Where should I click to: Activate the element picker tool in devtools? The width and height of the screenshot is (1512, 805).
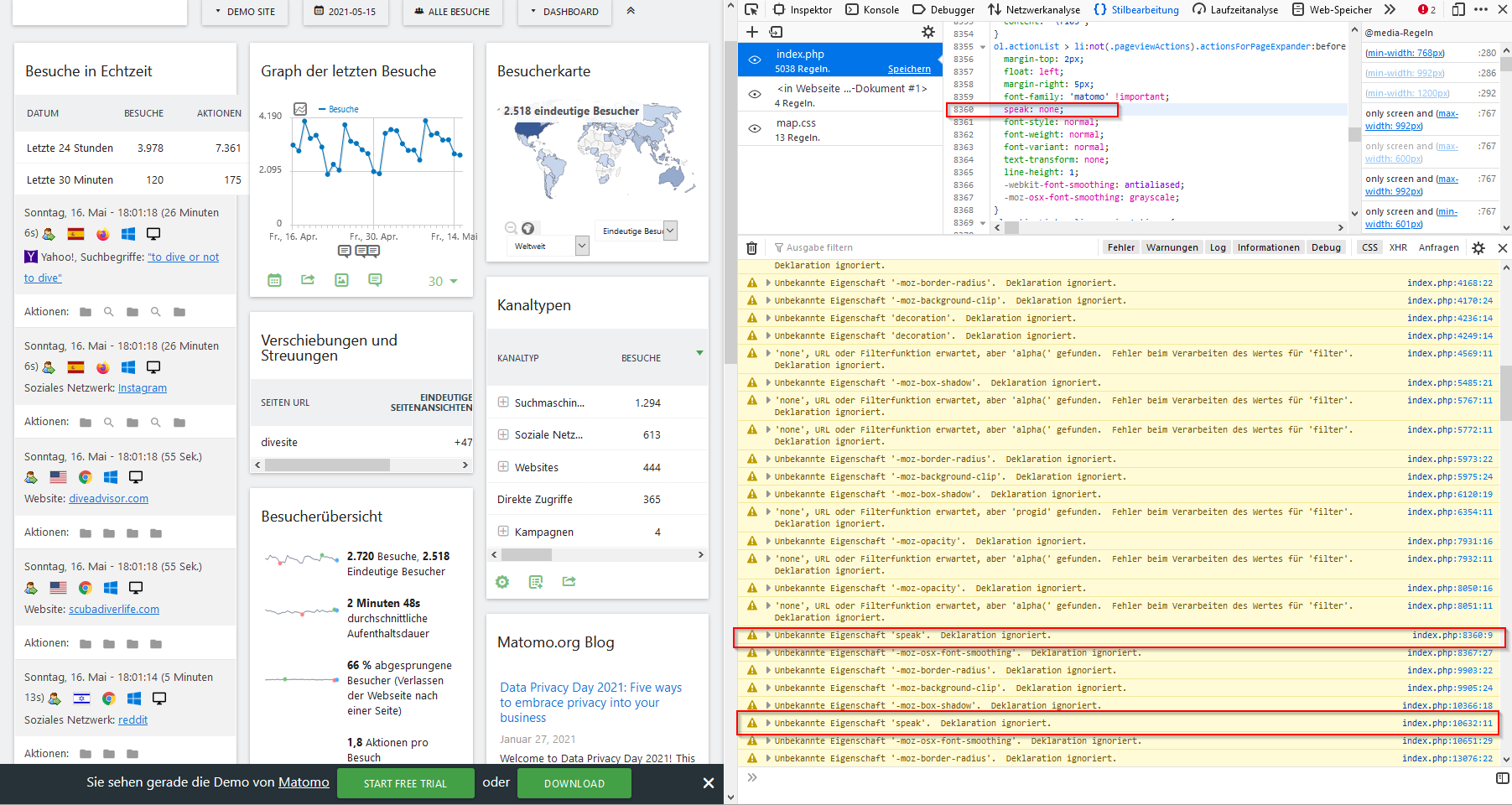(x=751, y=9)
